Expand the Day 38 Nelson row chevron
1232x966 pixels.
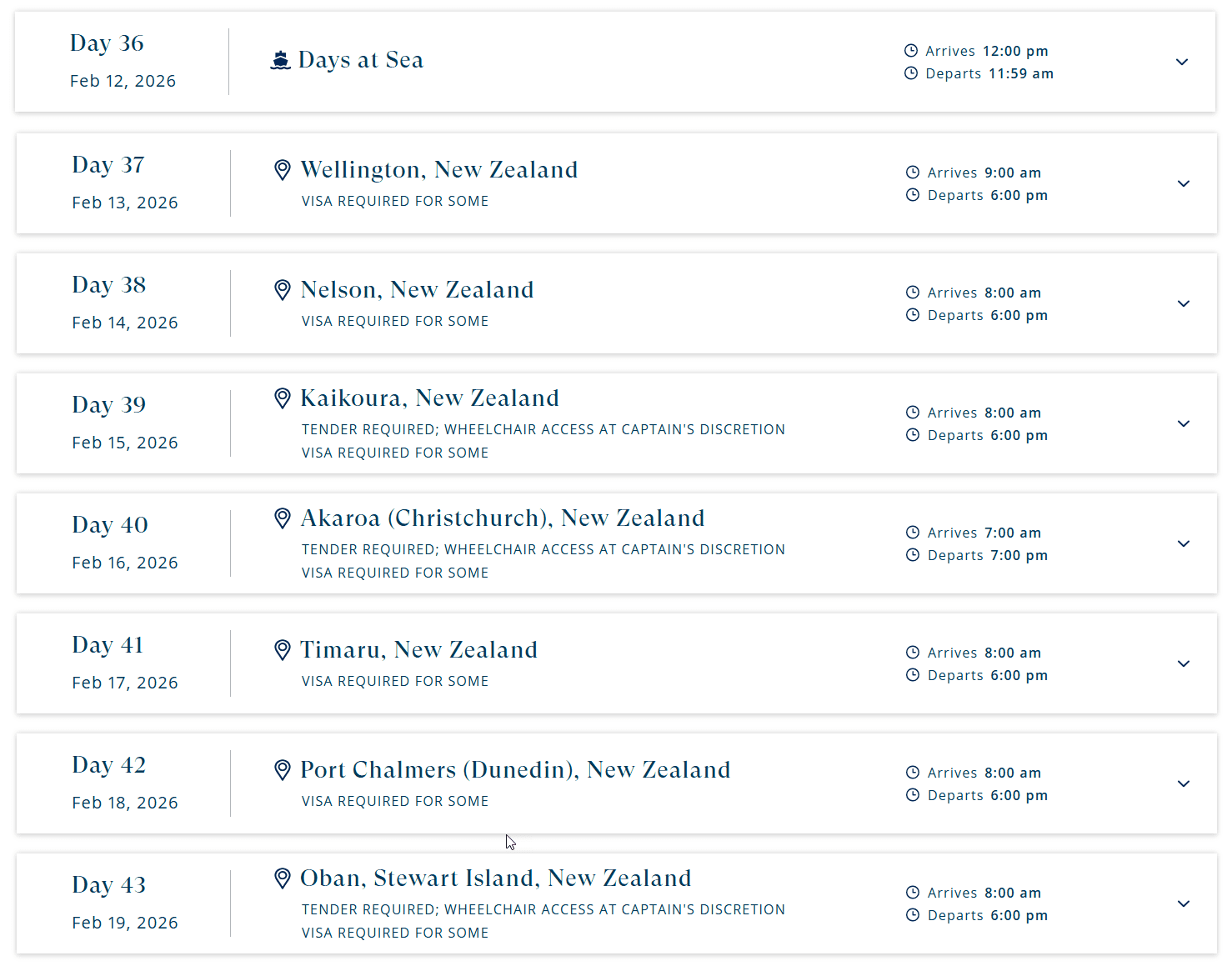click(1184, 303)
